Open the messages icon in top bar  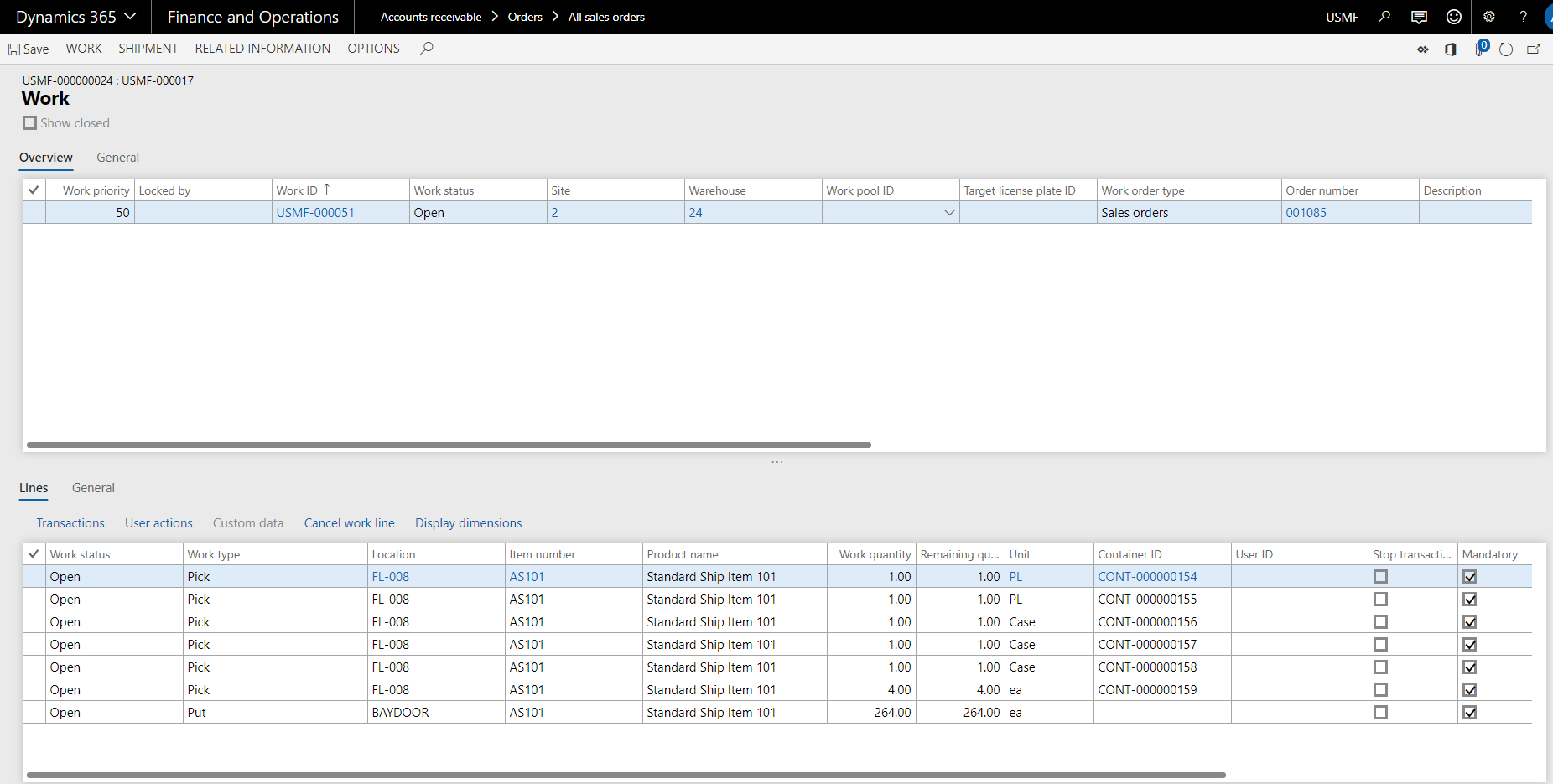(x=1419, y=17)
